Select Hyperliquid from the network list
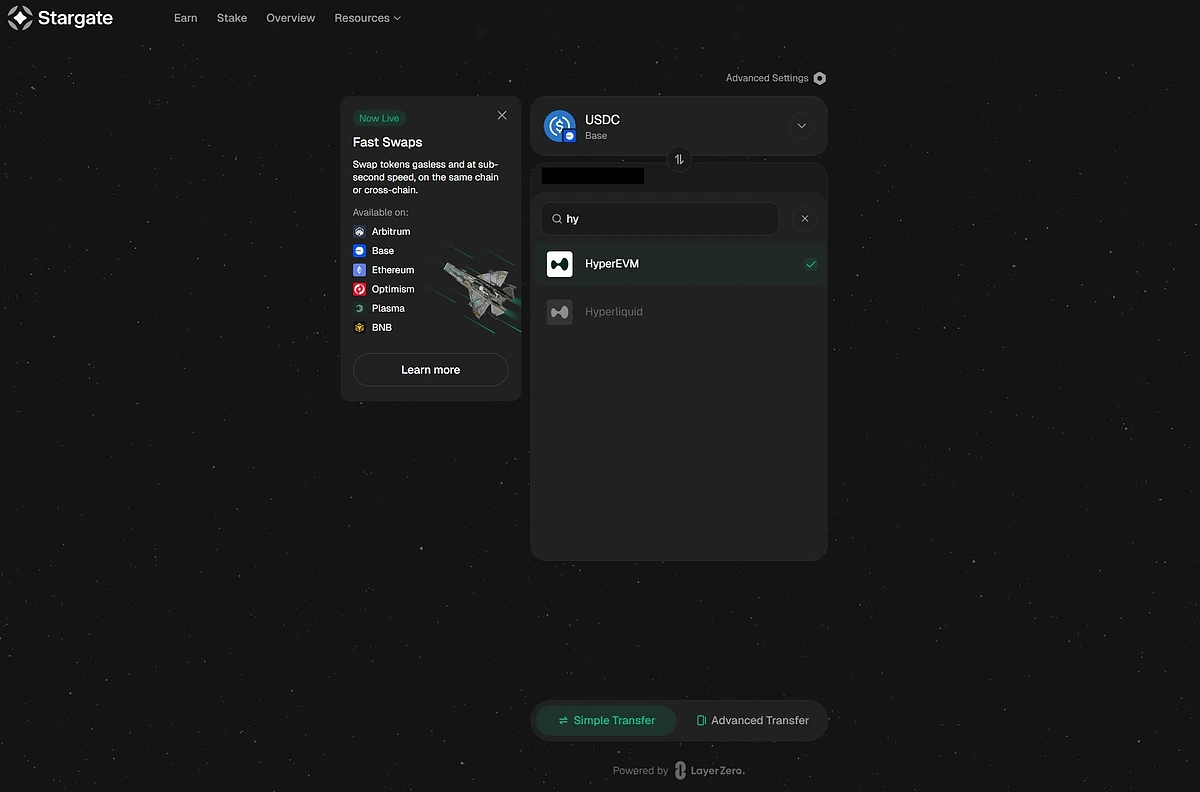This screenshot has height=792, width=1200. click(x=613, y=312)
